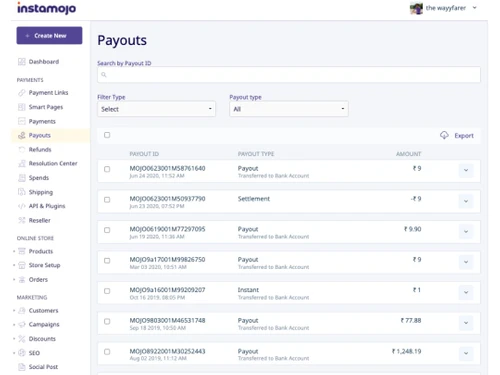500x375 pixels.
Task: Click the Payment Links chain icon
Action: click(x=22, y=93)
